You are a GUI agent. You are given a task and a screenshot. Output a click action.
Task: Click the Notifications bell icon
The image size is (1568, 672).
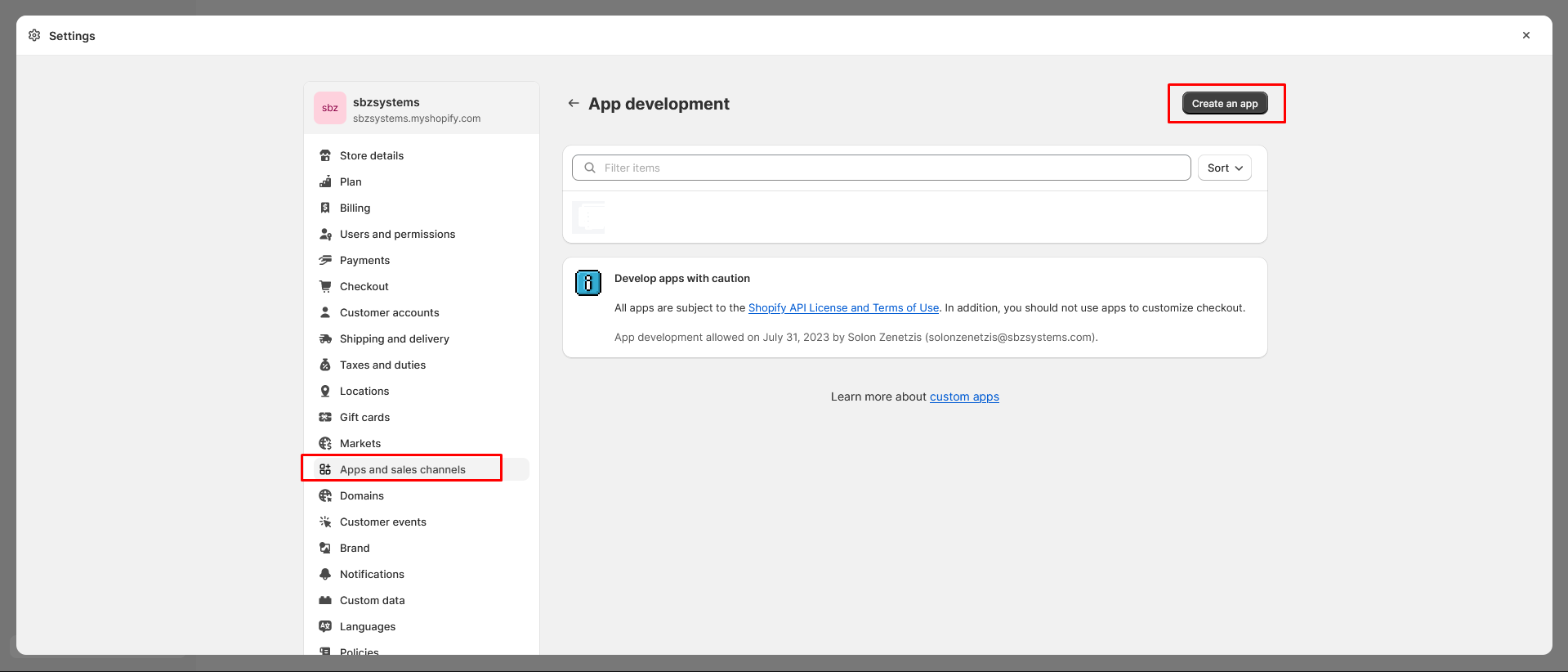point(325,574)
